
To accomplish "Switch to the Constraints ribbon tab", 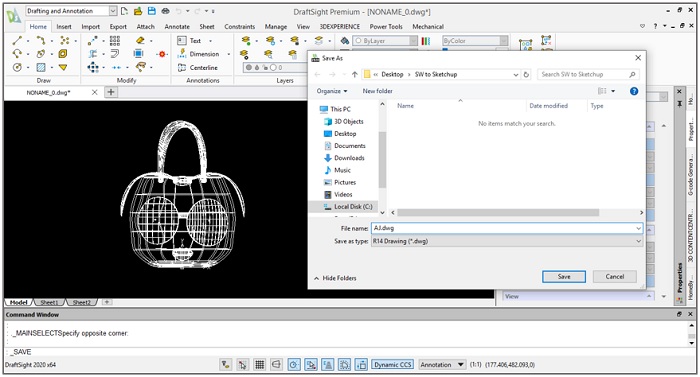I will coord(240,27).
